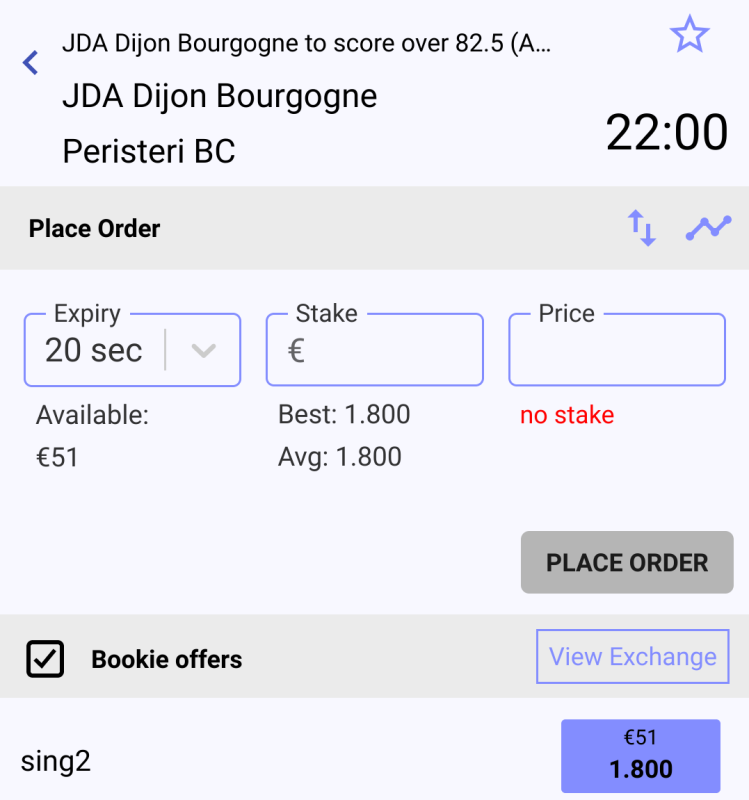Select the sing2 €51 at 1.800 offer
Image resolution: width=749 pixels, height=800 pixels.
640,755
